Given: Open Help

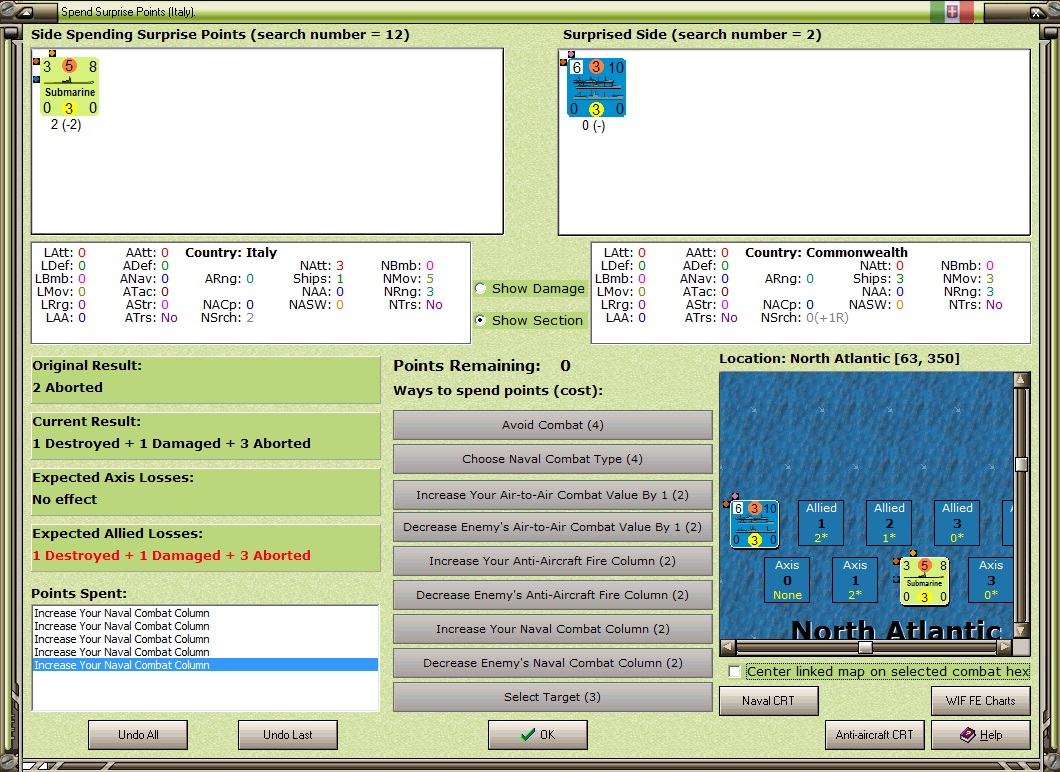Looking at the screenshot, I should pyautogui.click(x=981, y=735).
